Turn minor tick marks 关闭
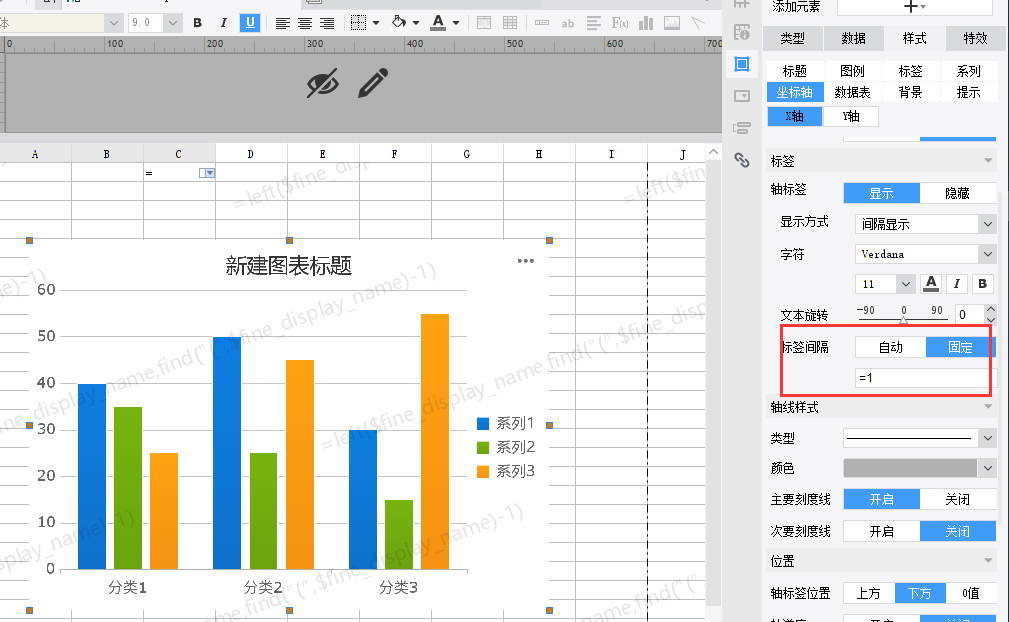1009x622 pixels. click(x=958, y=531)
